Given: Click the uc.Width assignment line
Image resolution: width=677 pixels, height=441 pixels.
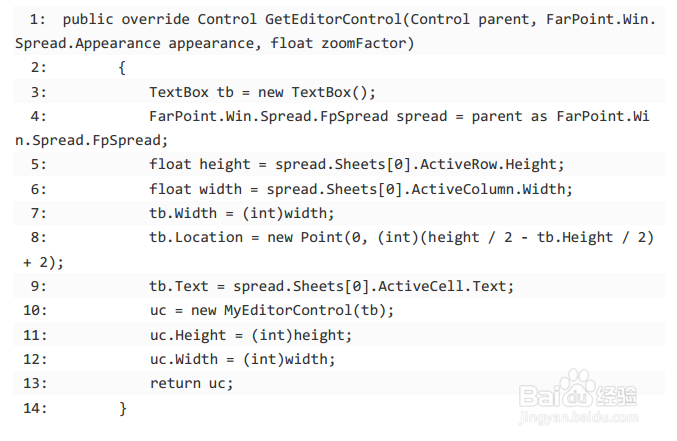Looking at the screenshot, I should (242, 359).
